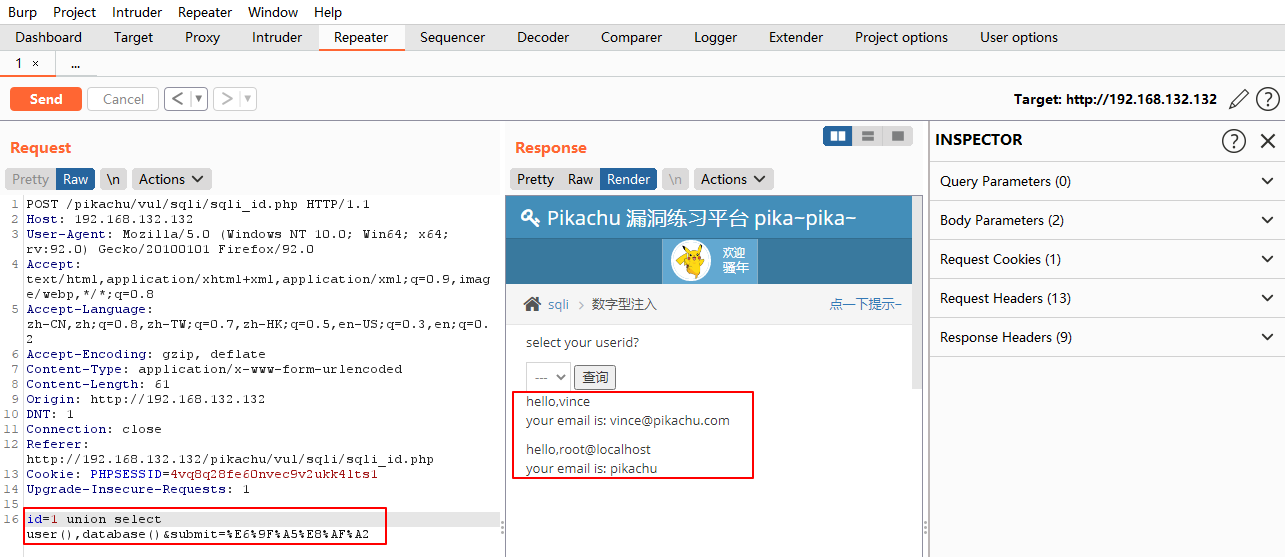Switch to the Comparer tab
The width and height of the screenshot is (1285, 557).
click(631, 37)
